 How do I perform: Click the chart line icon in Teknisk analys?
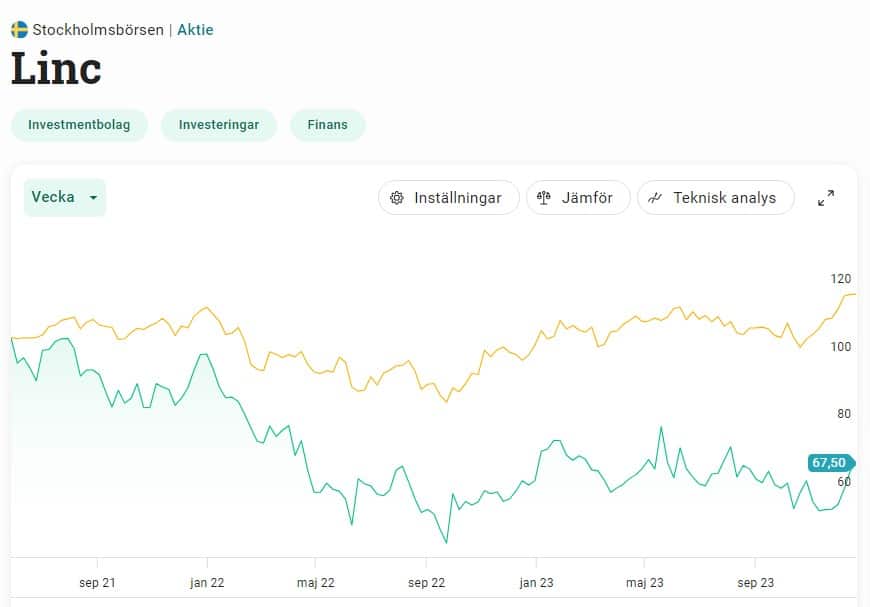click(x=655, y=198)
